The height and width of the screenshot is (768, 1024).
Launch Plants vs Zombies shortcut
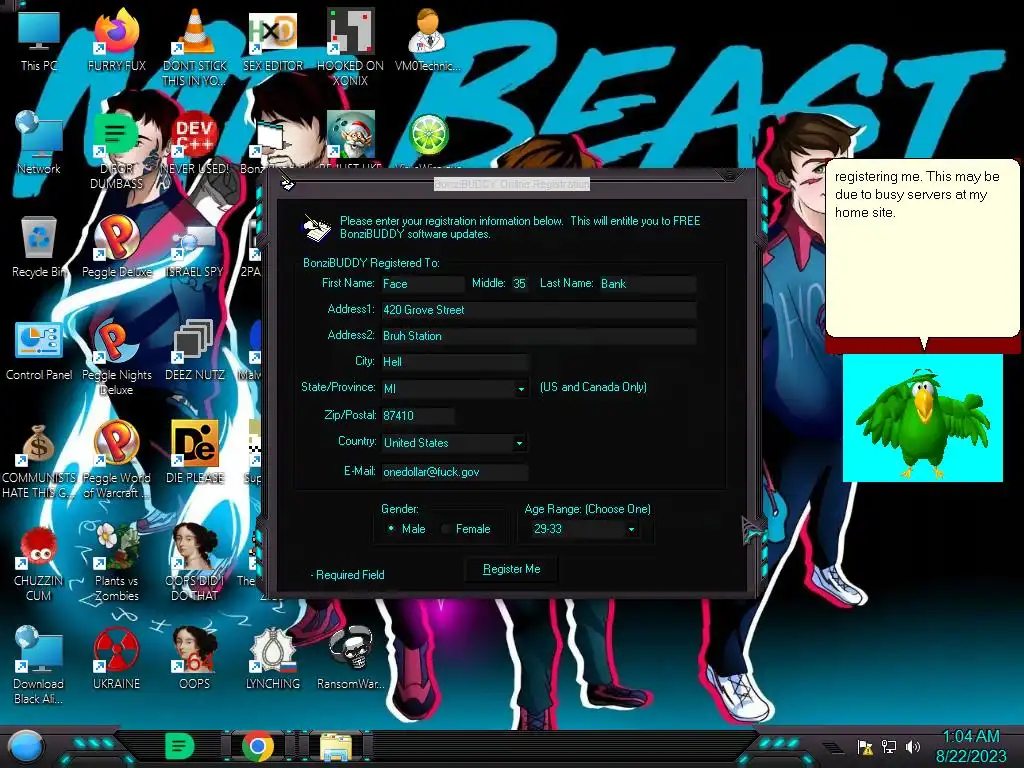tap(116, 563)
